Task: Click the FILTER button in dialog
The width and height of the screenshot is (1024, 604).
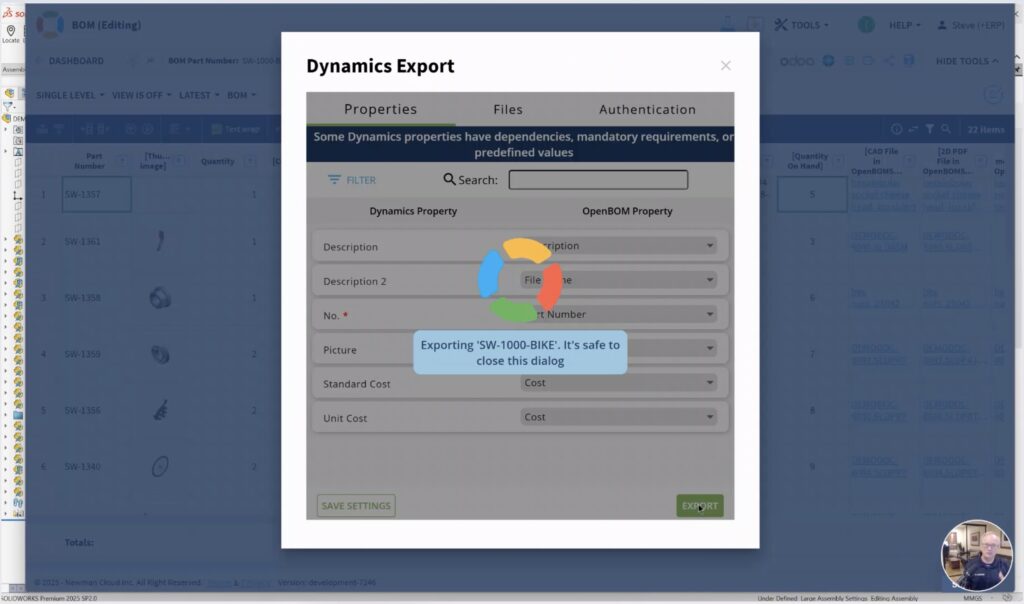Action: [x=351, y=180]
